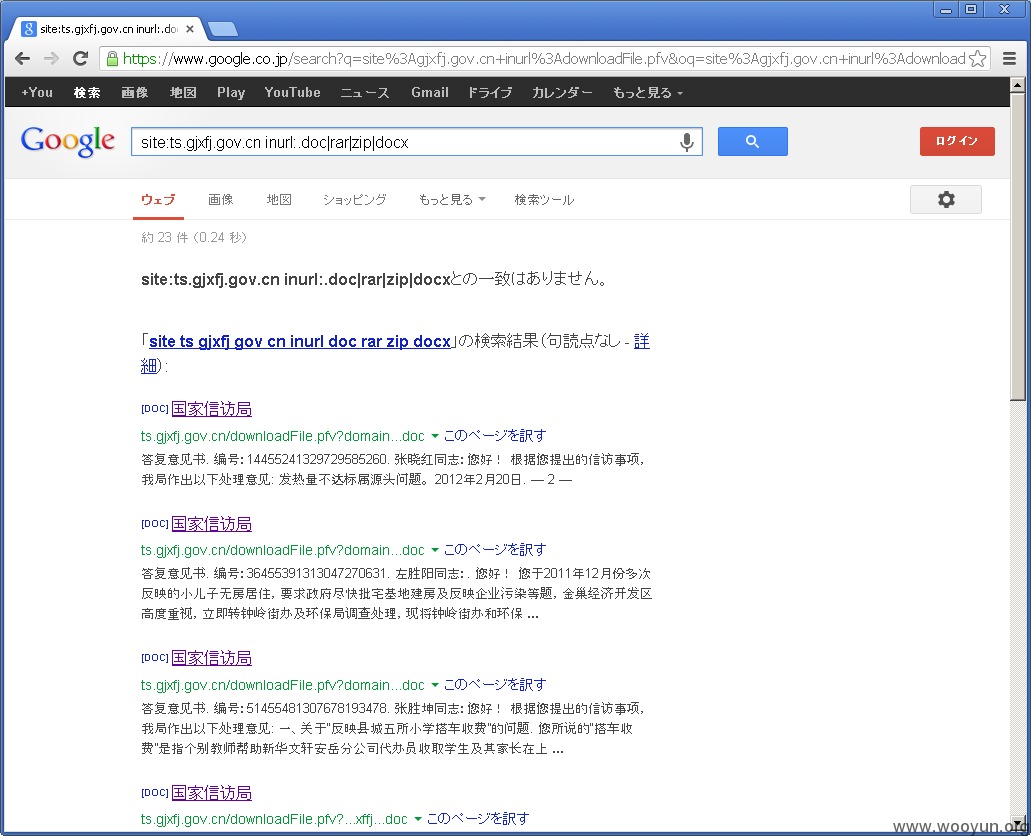Close the browser tab
Image resolution: width=1031 pixels, height=836 pixels.
[x=189, y=29]
